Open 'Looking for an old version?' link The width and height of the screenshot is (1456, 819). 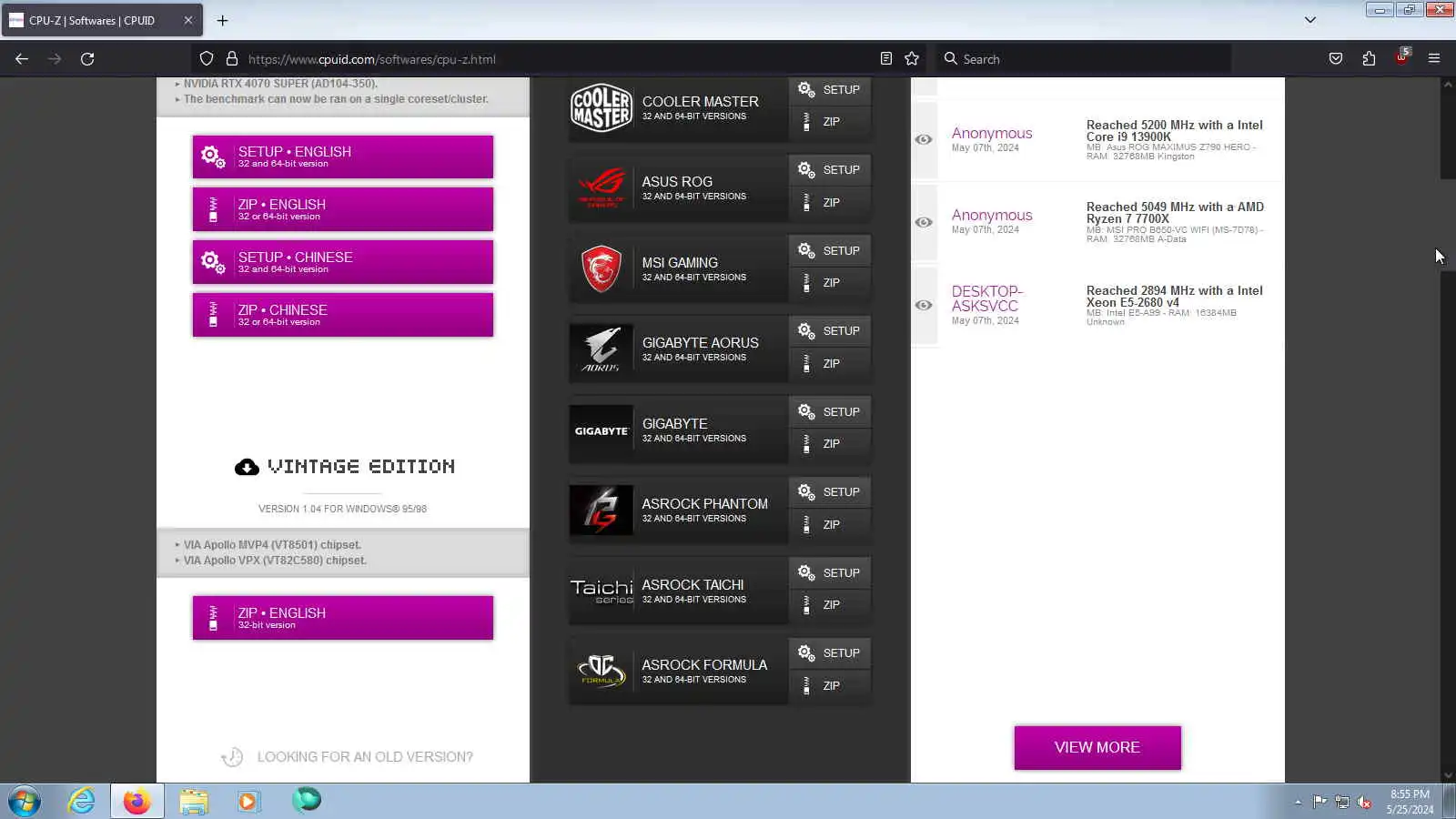365,757
